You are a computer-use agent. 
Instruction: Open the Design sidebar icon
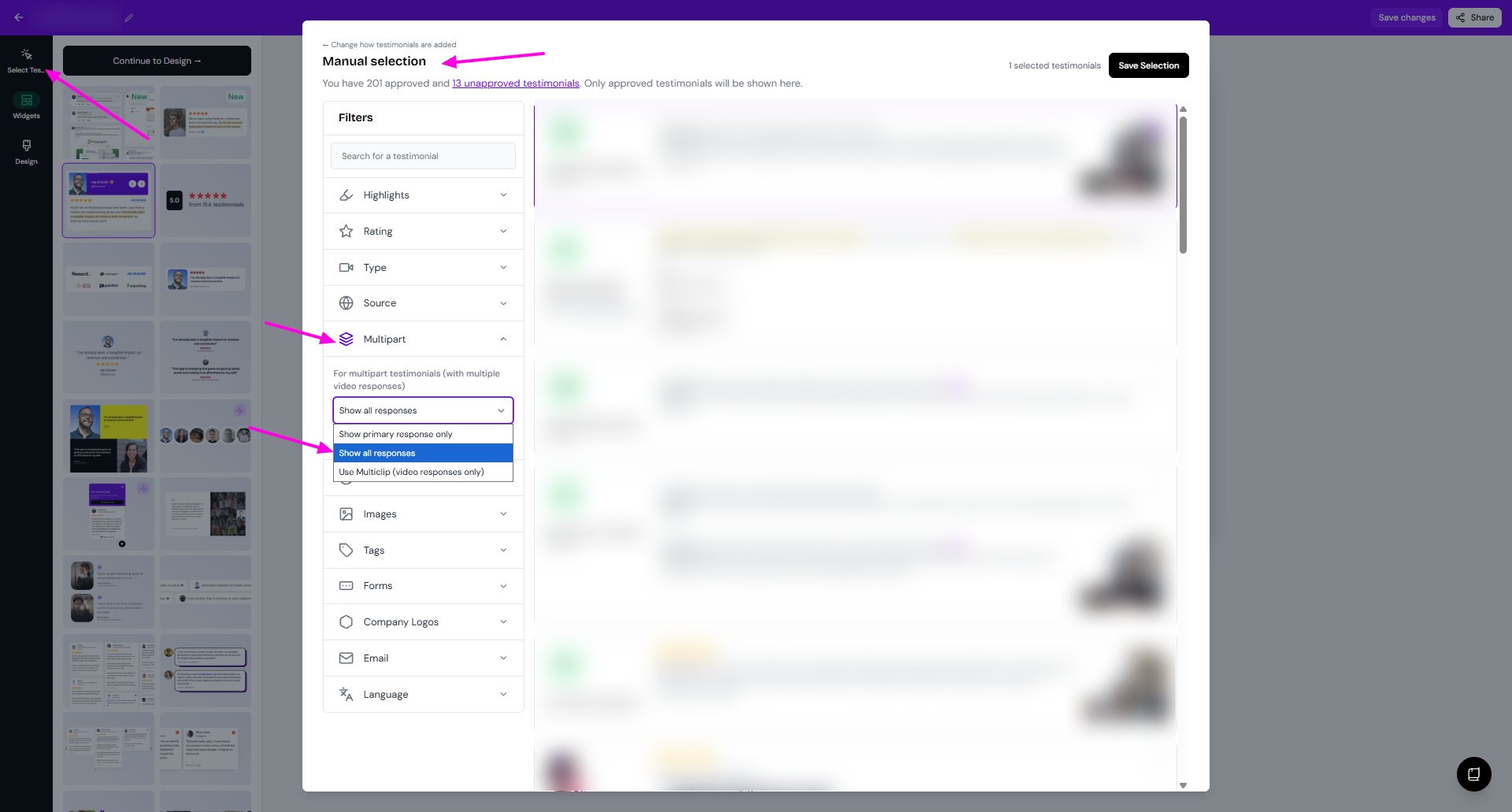click(x=26, y=151)
